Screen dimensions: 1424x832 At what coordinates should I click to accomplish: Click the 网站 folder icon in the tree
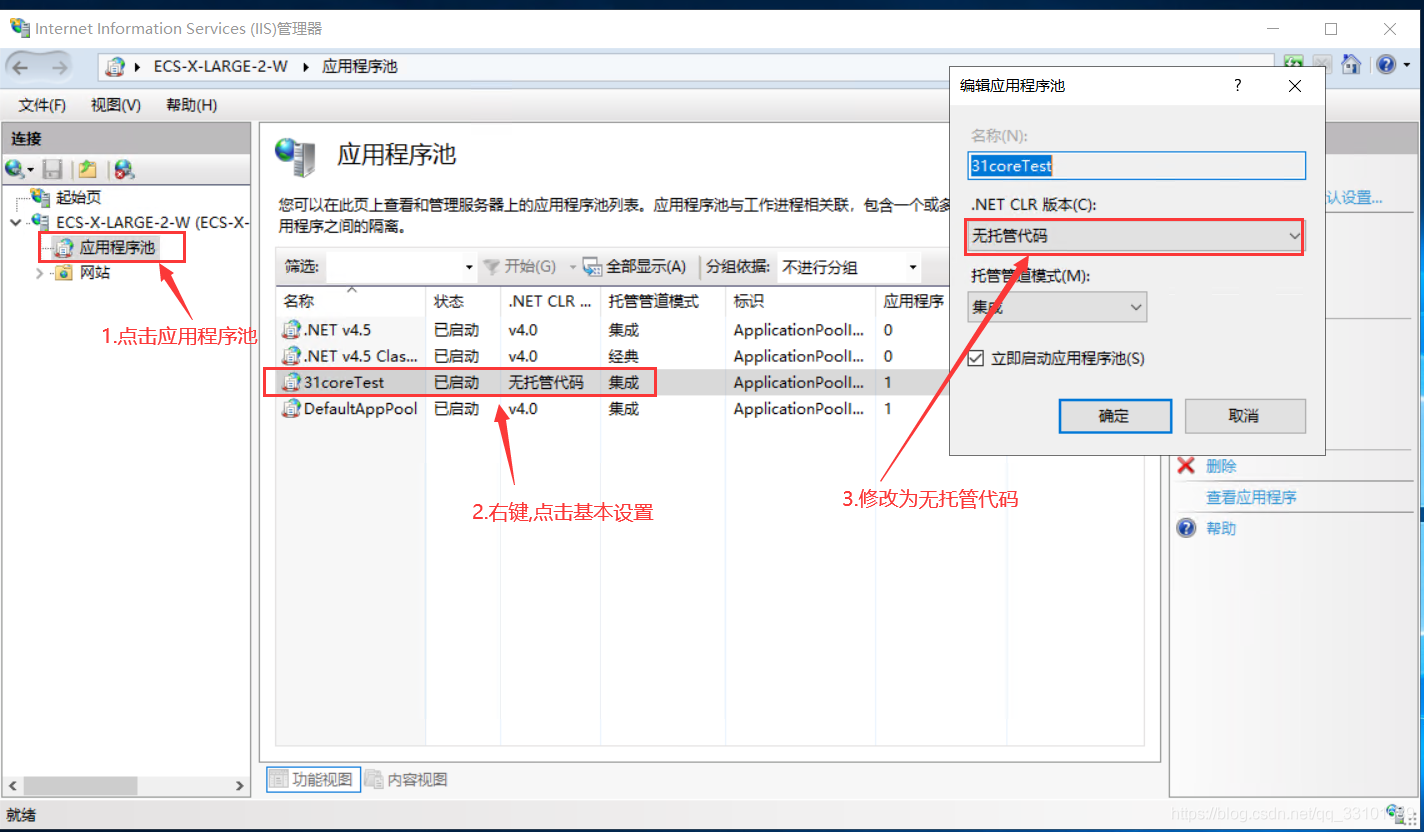pos(64,272)
